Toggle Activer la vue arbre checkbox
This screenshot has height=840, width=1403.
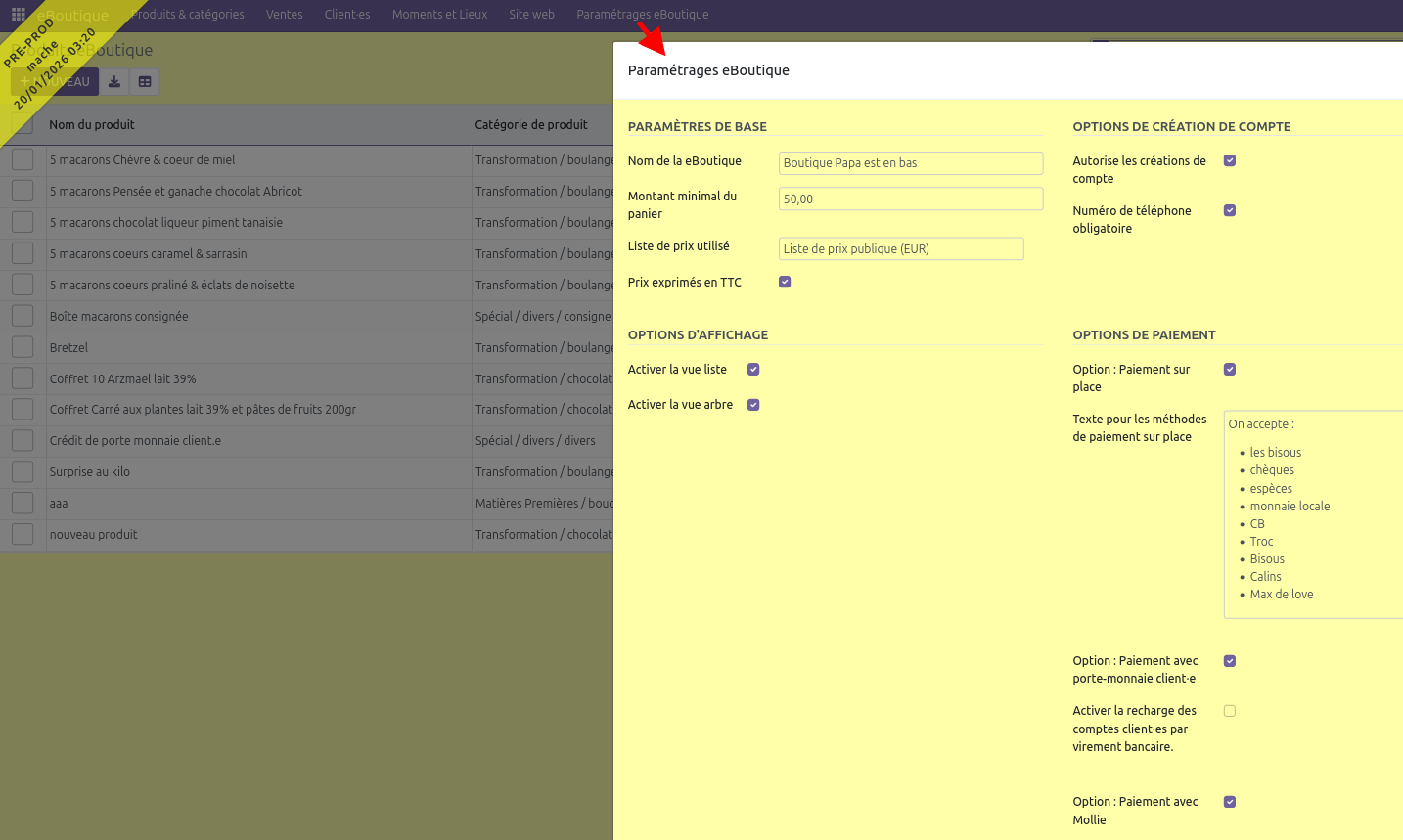pyautogui.click(x=753, y=404)
